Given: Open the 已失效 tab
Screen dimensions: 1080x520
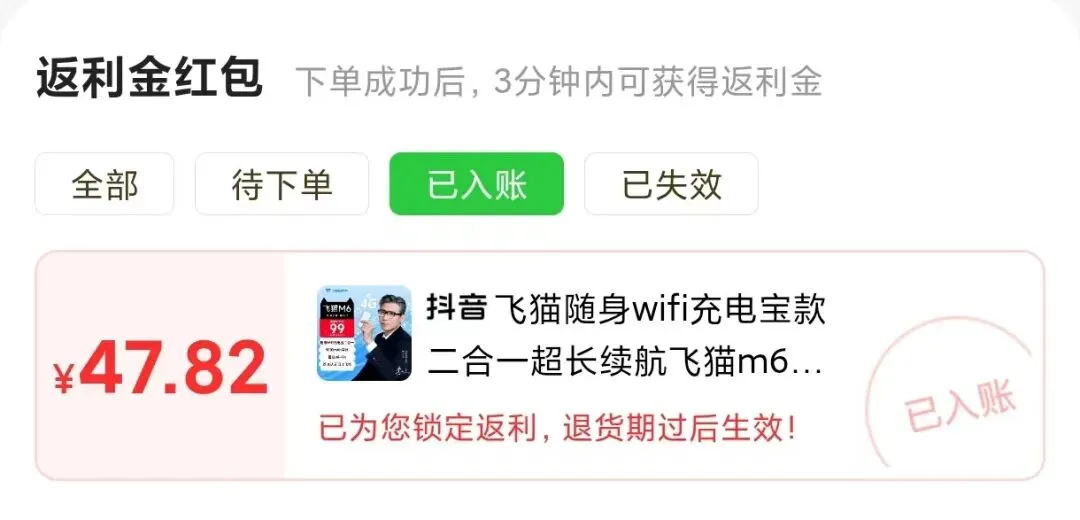Looking at the screenshot, I should (672, 184).
